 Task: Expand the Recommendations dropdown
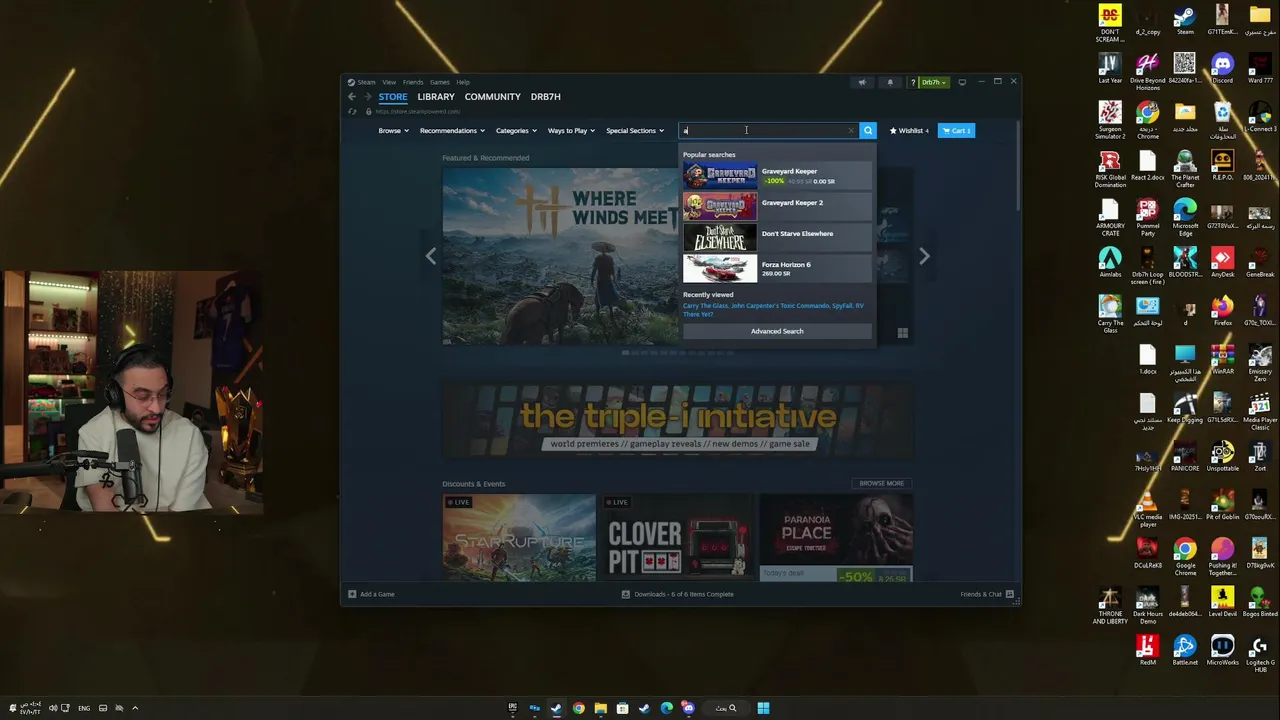click(452, 131)
